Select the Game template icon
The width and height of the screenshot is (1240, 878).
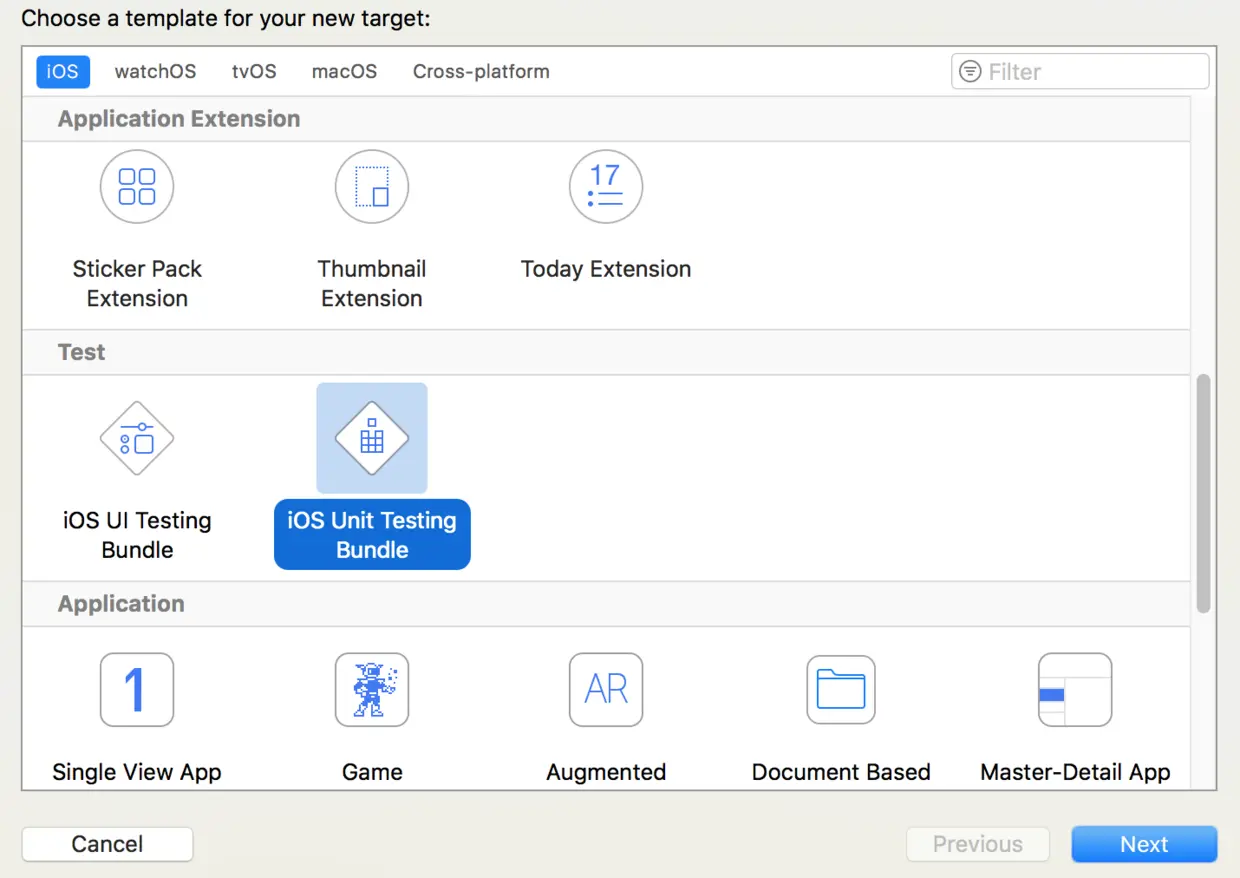click(372, 690)
